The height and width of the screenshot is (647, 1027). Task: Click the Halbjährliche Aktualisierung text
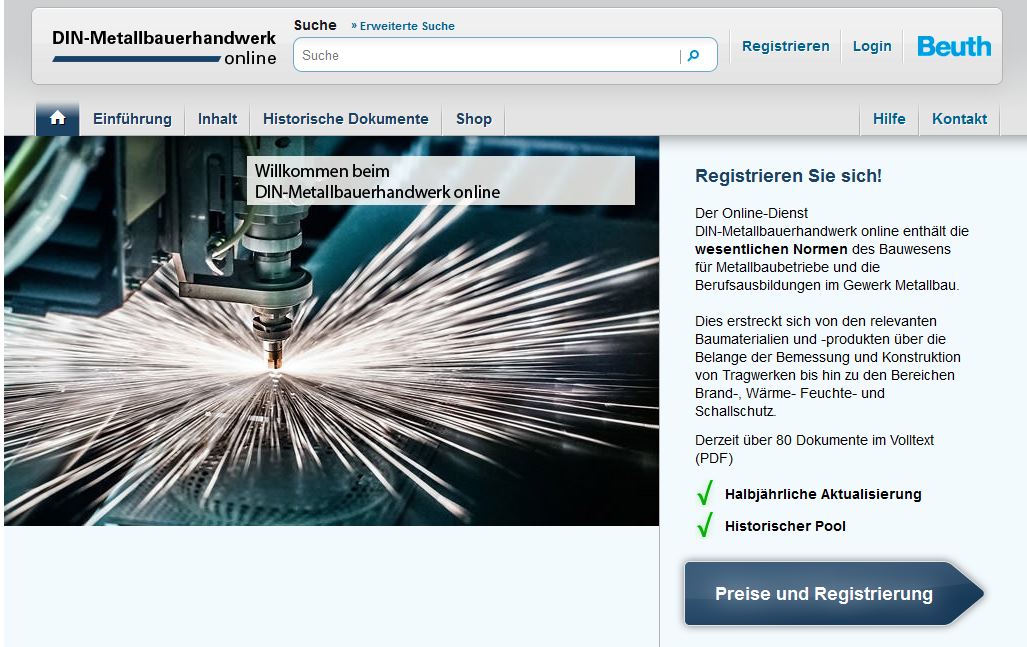click(823, 494)
